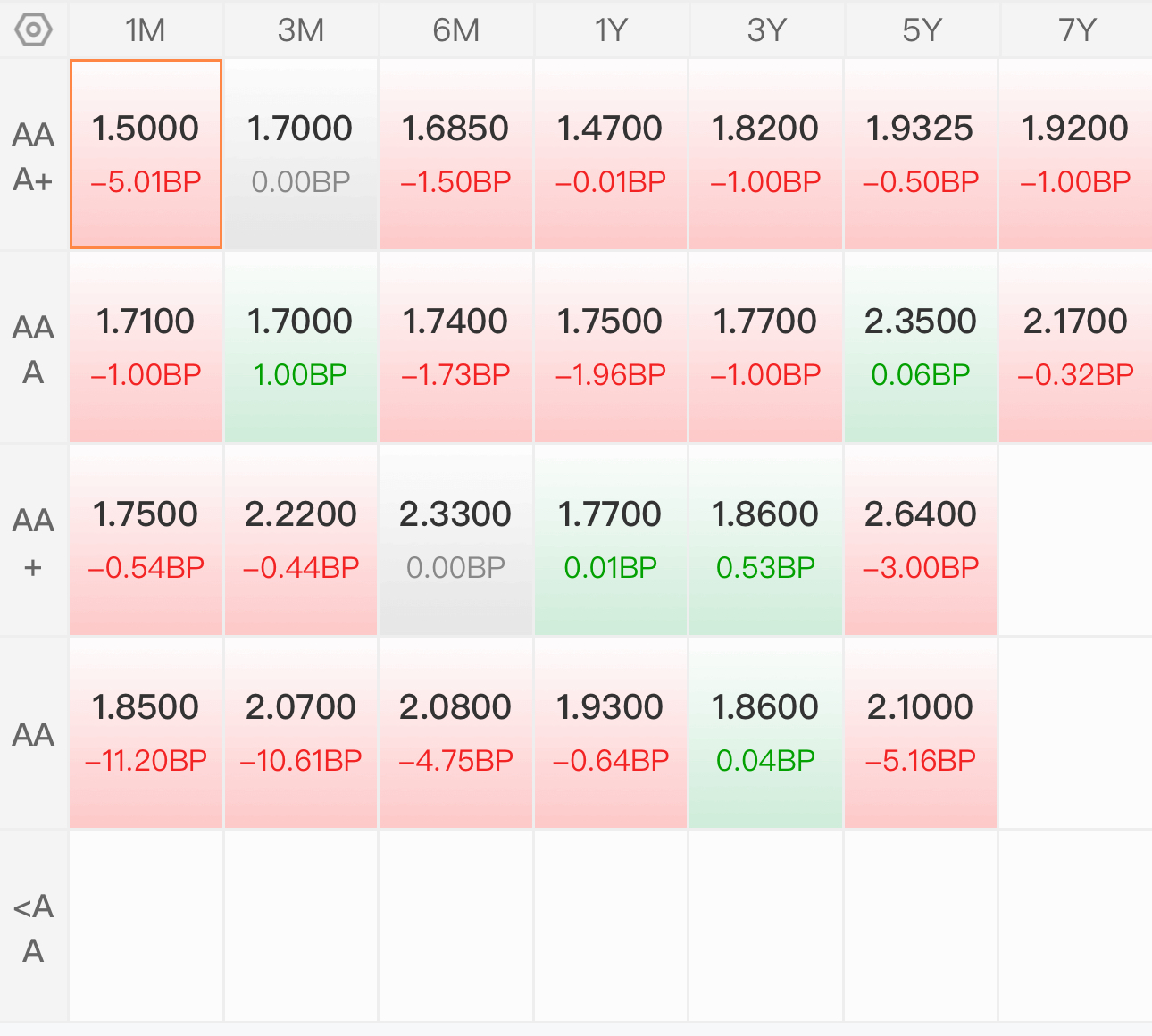Click AA 3Y cell with 0.04BP

click(x=765, y=733)
